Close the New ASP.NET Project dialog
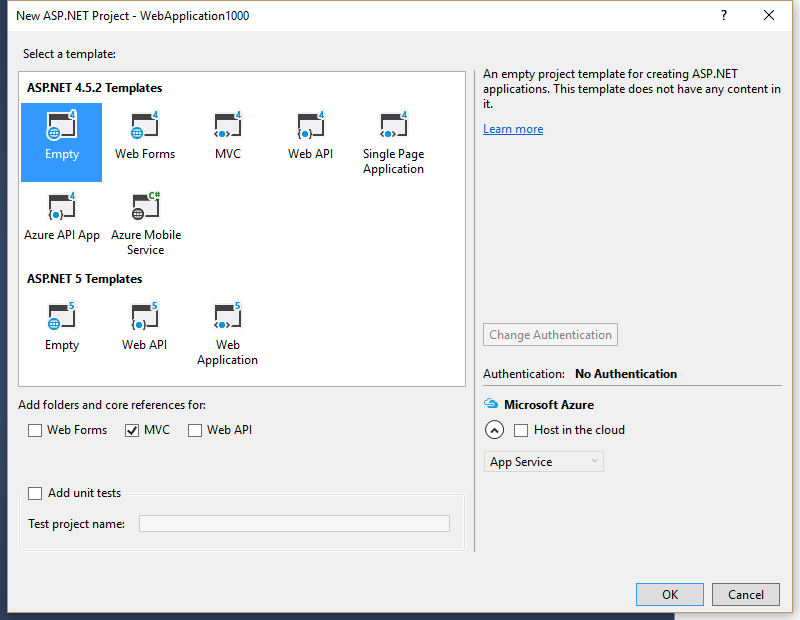800x620 pixels. click(x=769, y=15)
